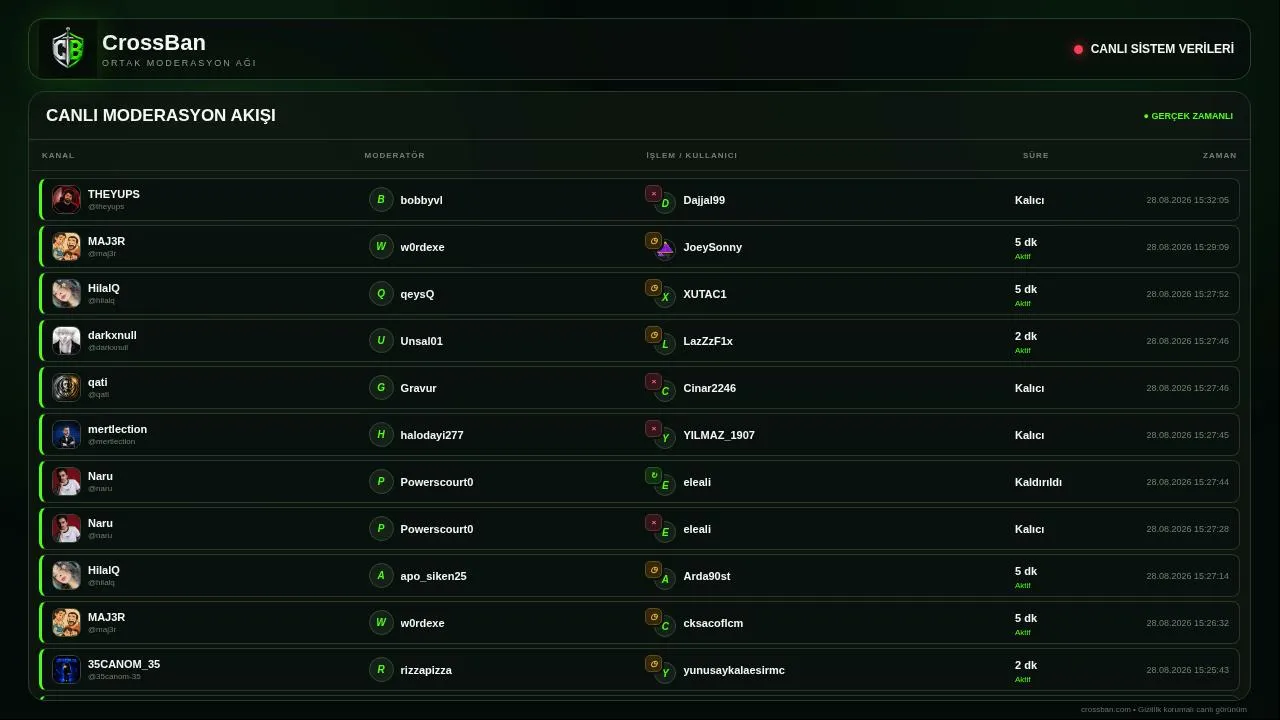Click the GERÇEK ZAMANLI status label
The height and width of the screenshot is (720, 1280).
[x=1189, y=116]
